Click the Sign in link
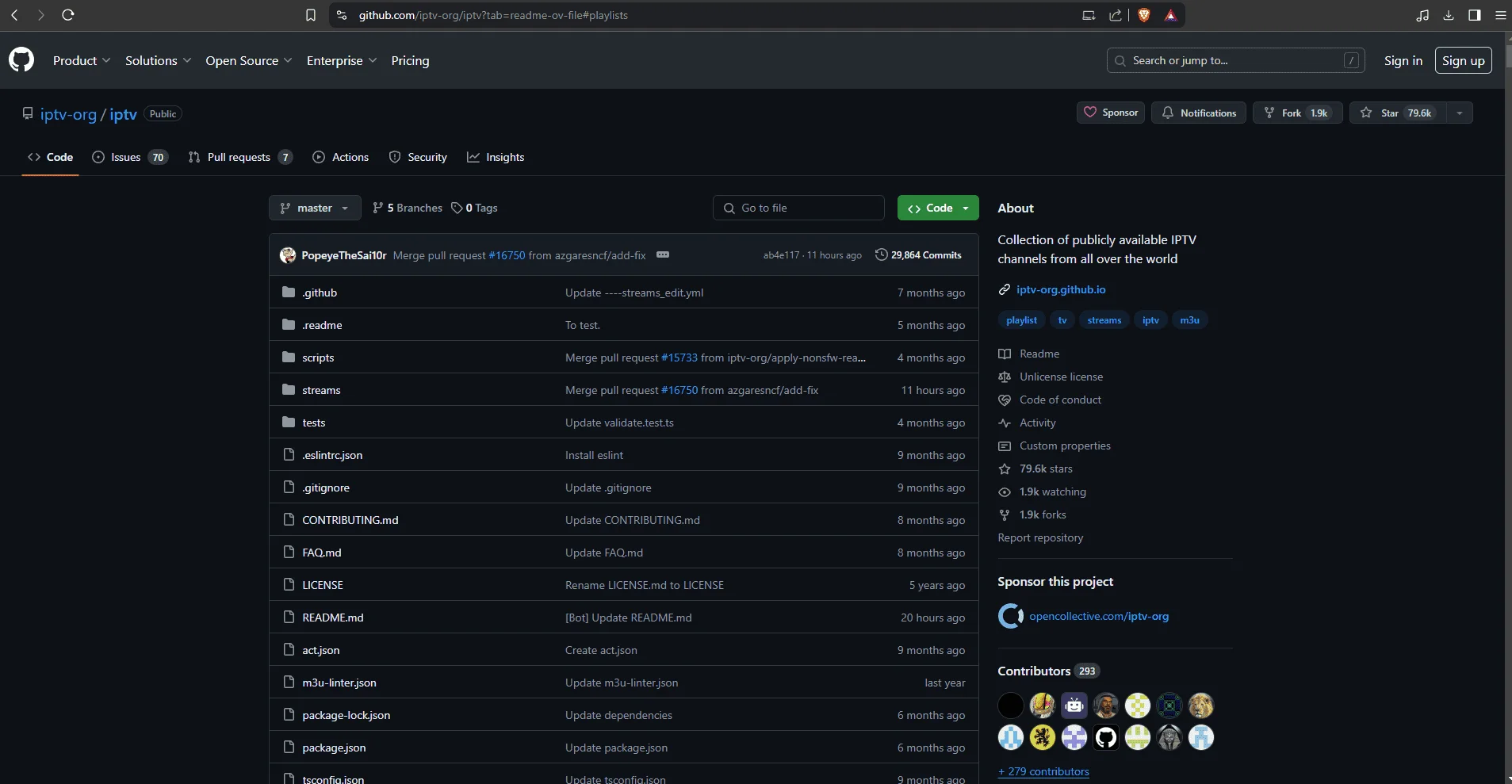 [x=1403, y=60]
